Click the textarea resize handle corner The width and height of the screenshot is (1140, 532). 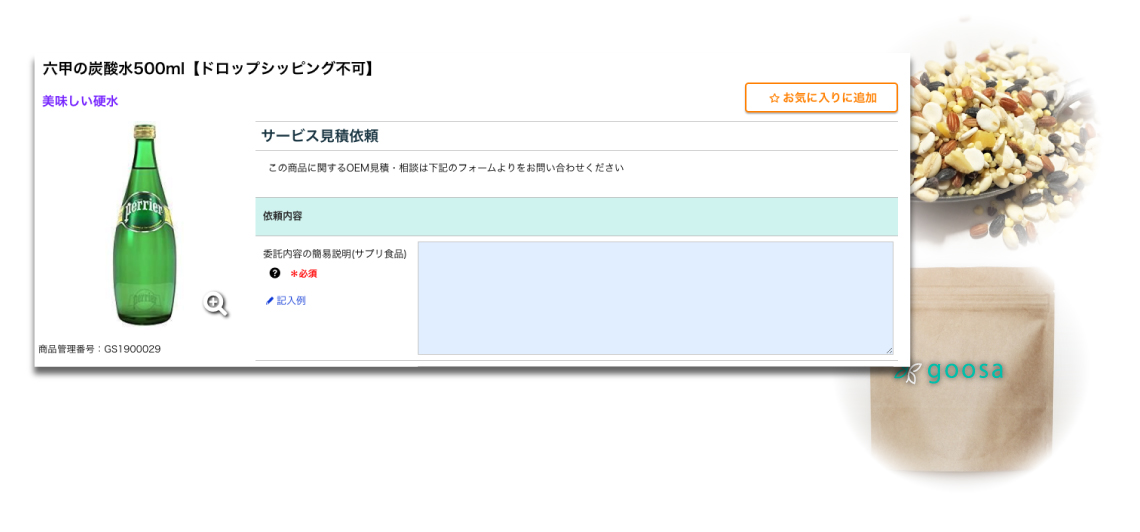click(x=888, y=350)
